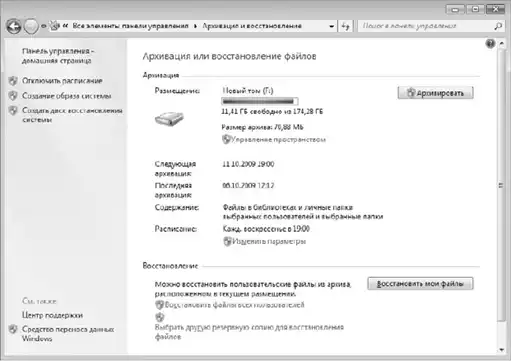The width and height of the screenshot is (511, 361).
Task: Click the disk space usage bar
Action: point(260,101)
